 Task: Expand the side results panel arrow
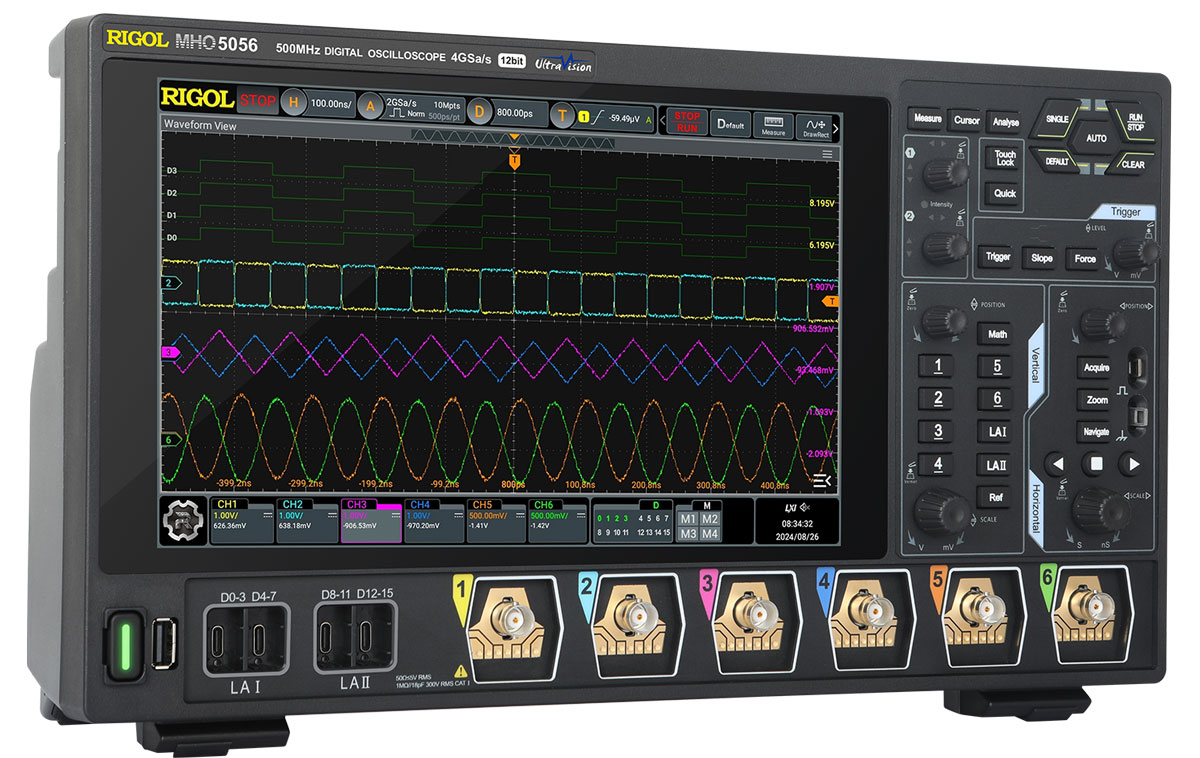[x=822, y=481]
